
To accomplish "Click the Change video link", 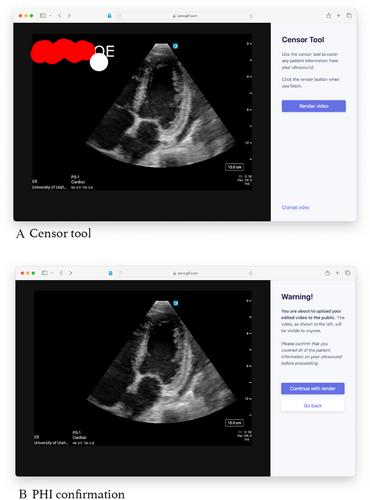I will point(295,207).
